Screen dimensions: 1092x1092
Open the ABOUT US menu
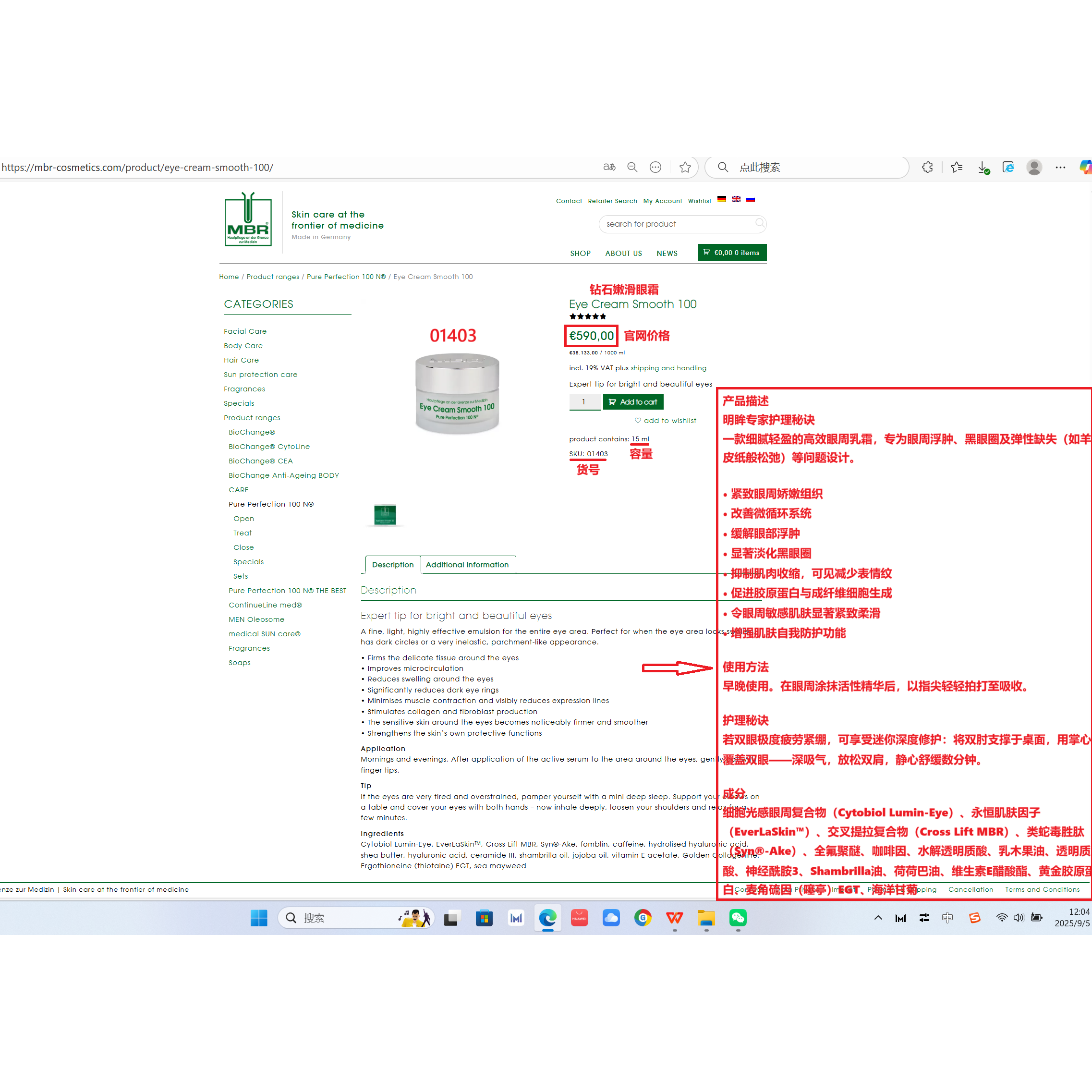[x=623, y=253]
